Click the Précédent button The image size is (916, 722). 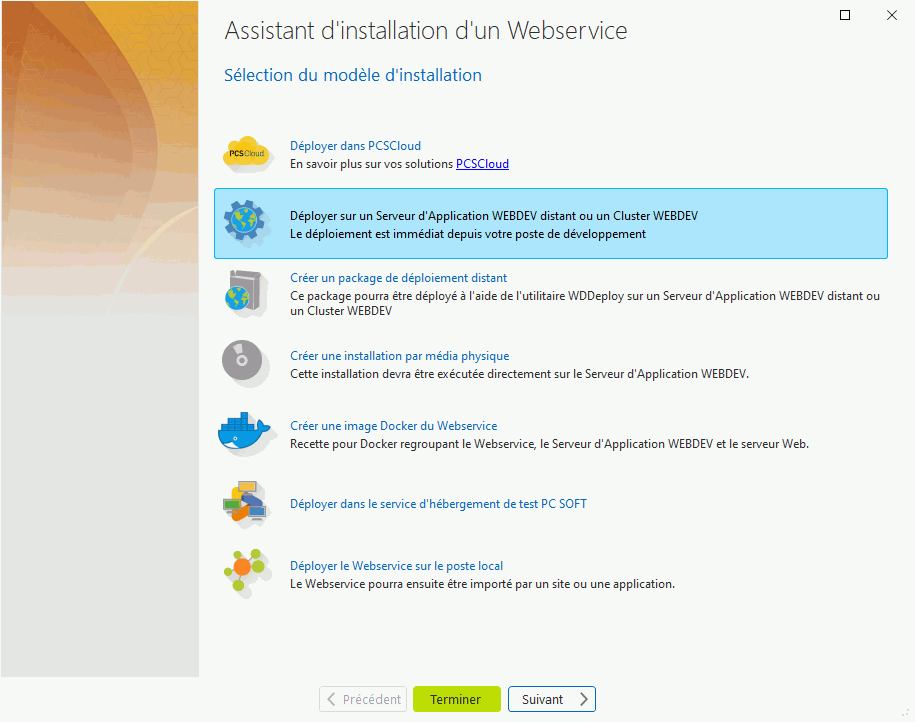(363, 699)
